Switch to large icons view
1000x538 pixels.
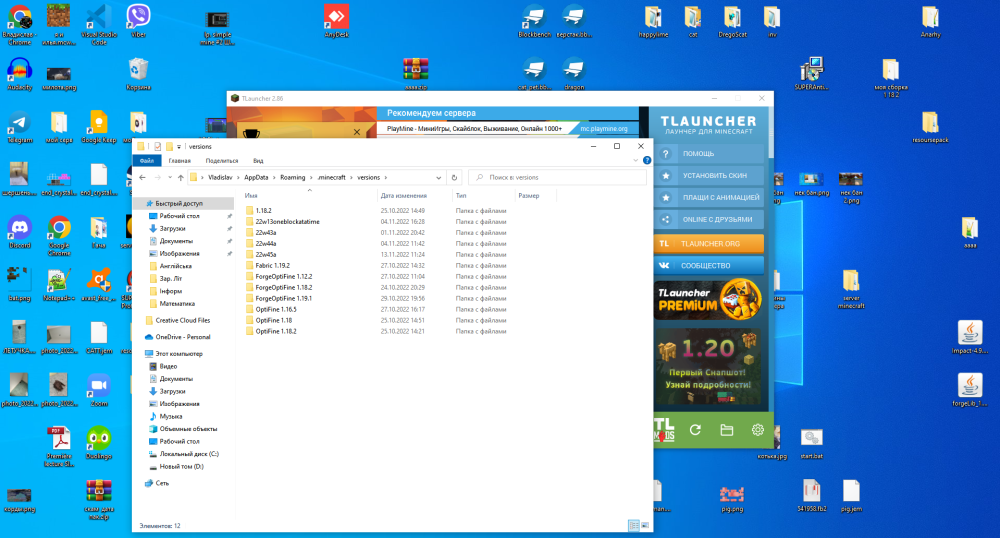click(645, 526)
